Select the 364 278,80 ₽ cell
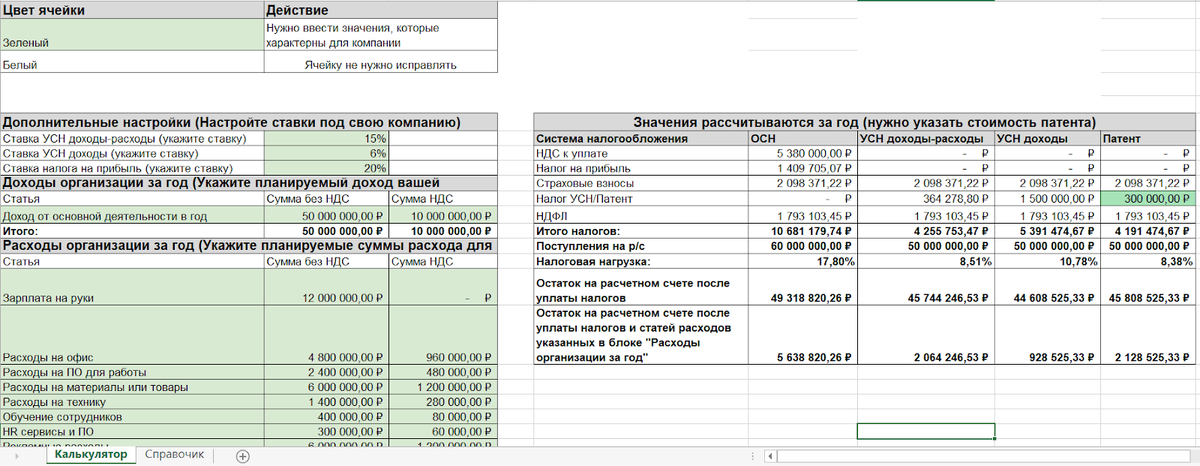This screenshot has height=466, width=1200. 926,199
